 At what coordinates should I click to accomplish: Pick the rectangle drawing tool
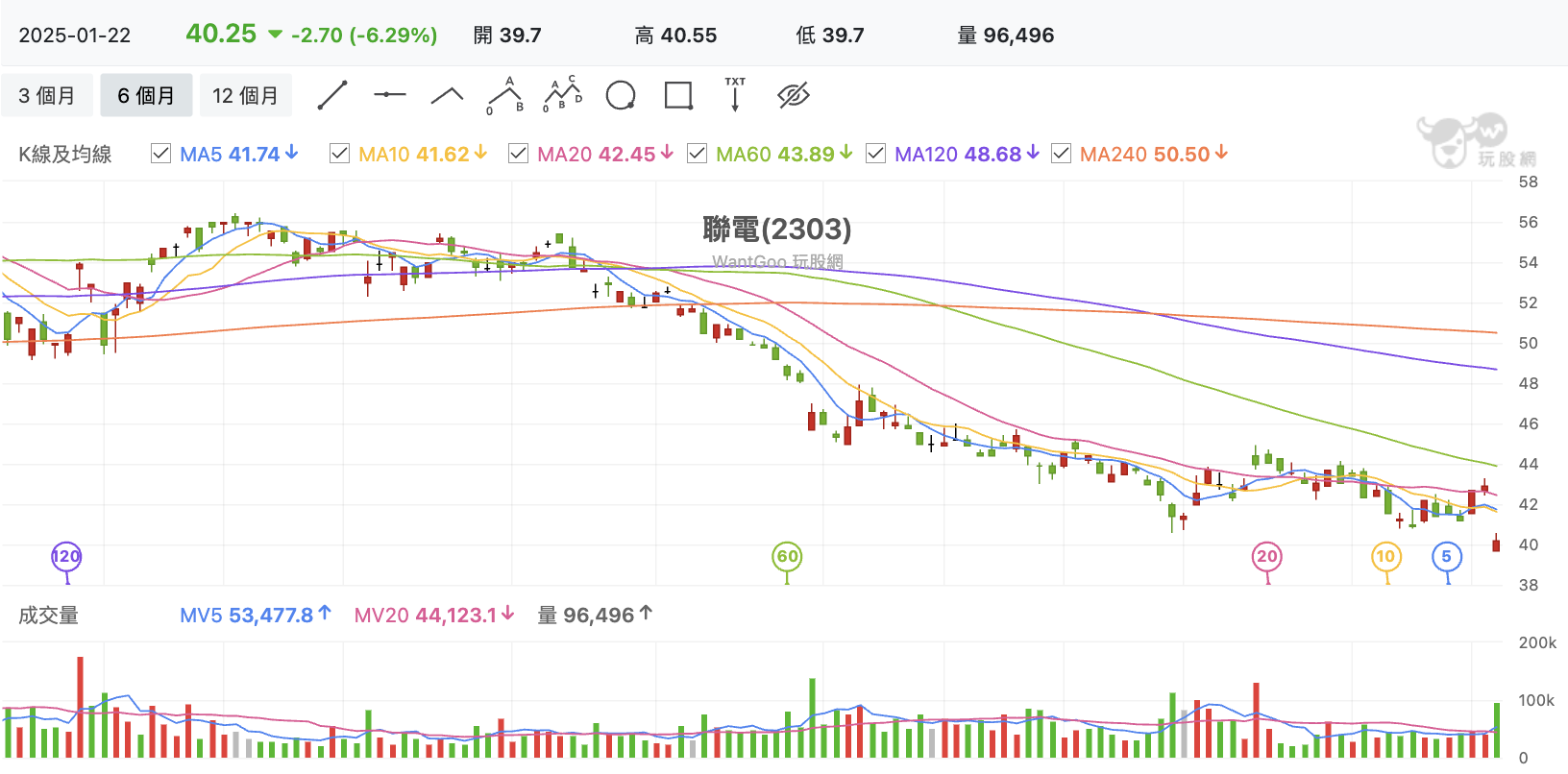pyautogui.click(x=678, y=95)
